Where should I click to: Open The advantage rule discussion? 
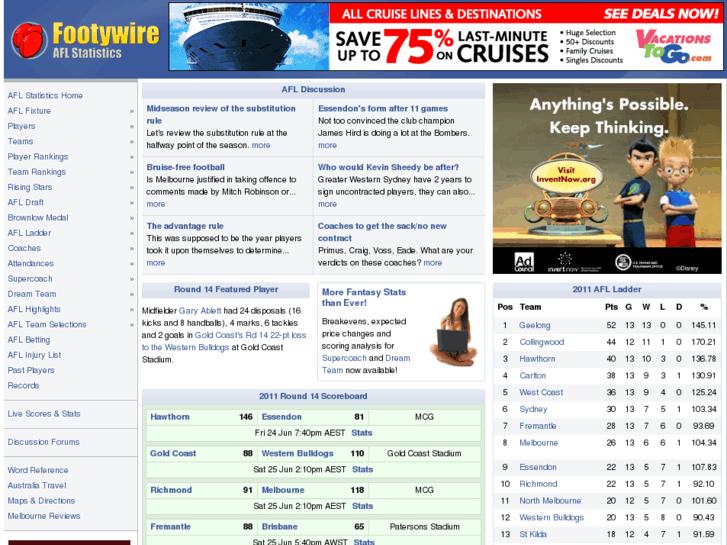coord(185,226)
